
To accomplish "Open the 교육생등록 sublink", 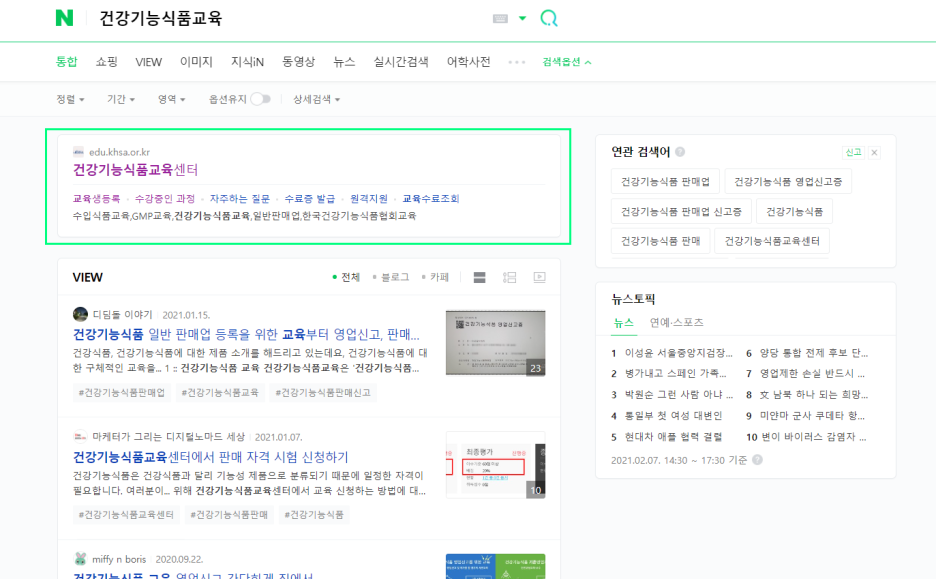I will [x=96, y=199].
